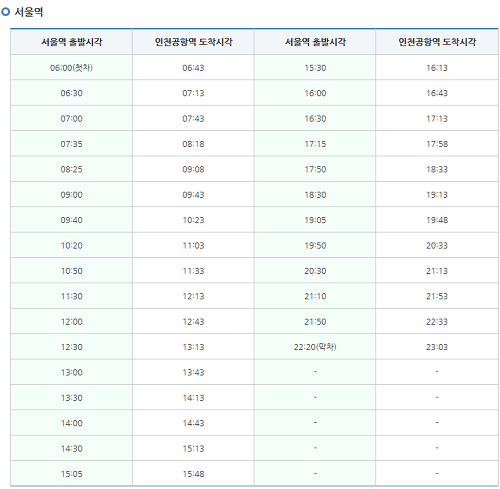
Task: Select the 16:13 arrival time
Action: click(x=437, y=68)
